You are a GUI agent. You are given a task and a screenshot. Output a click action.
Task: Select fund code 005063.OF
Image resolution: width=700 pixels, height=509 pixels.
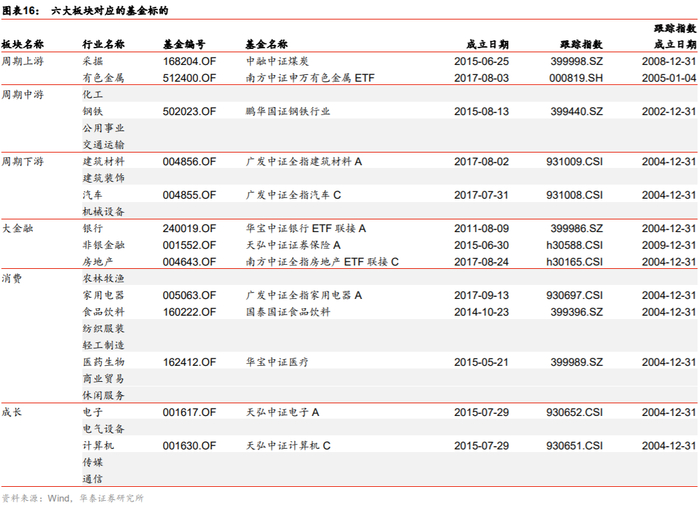click(189, 296)
